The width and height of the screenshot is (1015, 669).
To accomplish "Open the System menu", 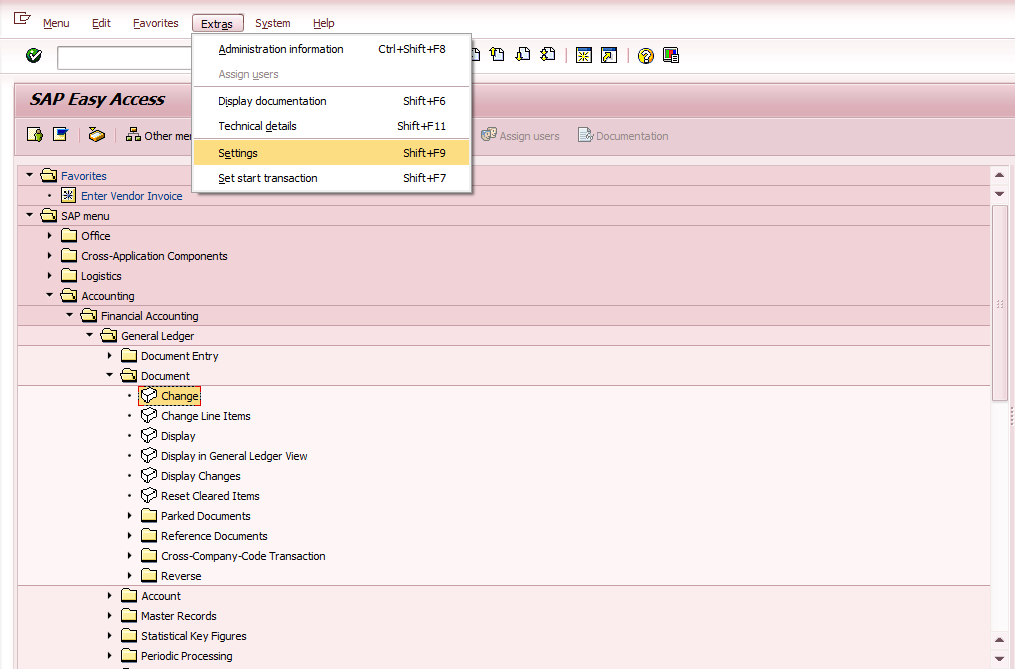I will (273, 23).
